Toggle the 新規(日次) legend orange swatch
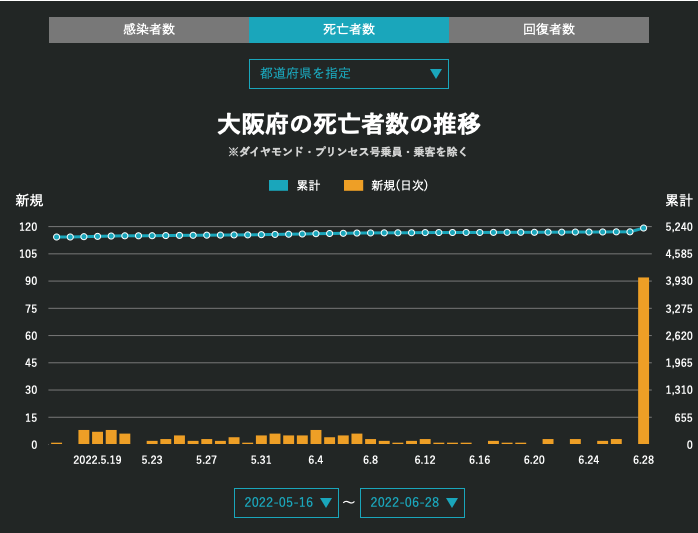 click(353, 186)
